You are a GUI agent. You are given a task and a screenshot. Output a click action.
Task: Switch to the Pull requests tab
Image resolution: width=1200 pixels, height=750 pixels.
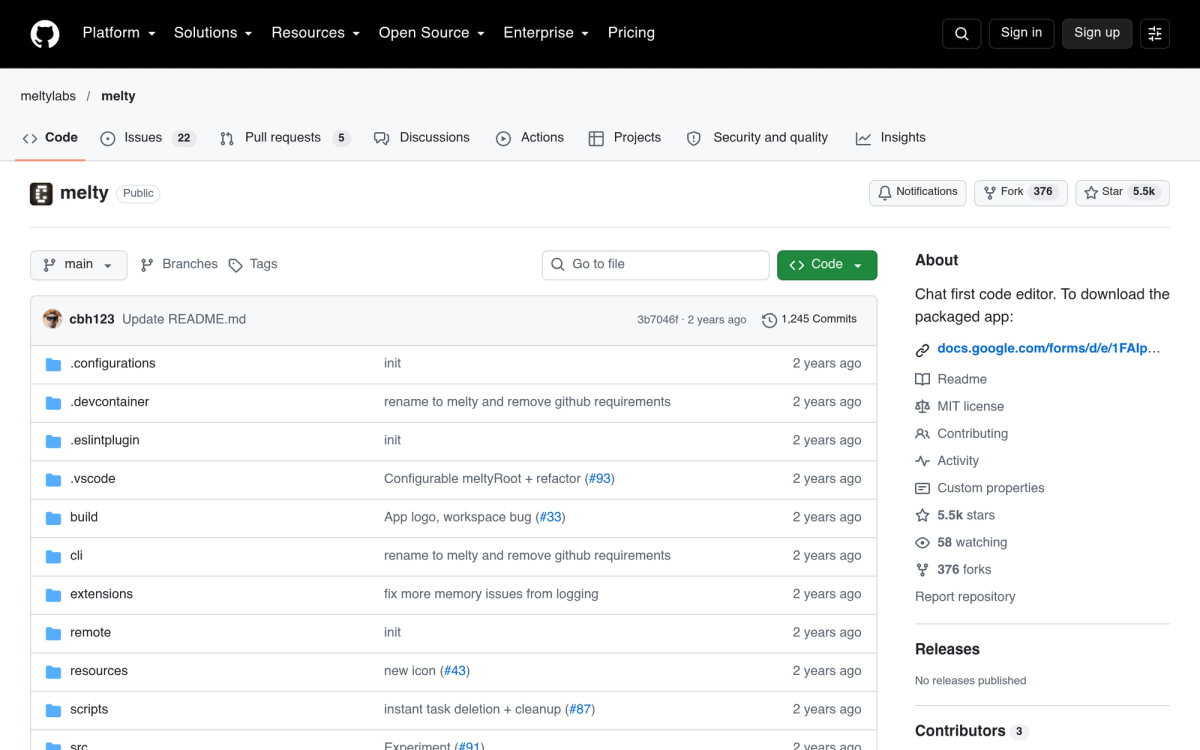tap(285, 138)
